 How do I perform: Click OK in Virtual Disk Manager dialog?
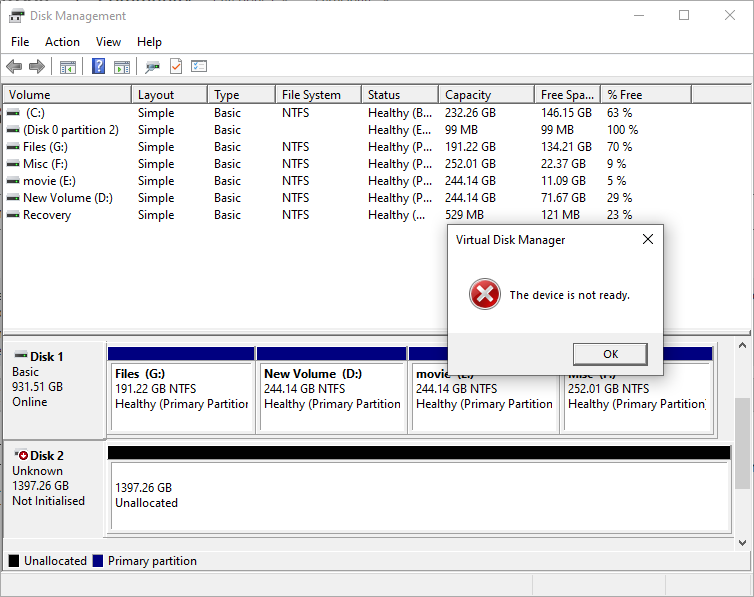tap(610, 354)
